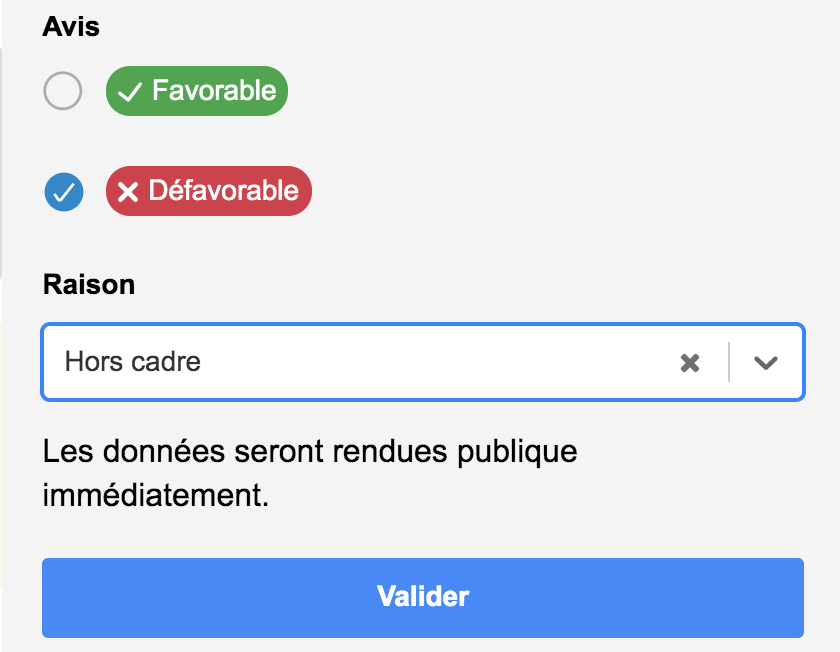
Task: Click the Valider button
Action: coord(423,598)
